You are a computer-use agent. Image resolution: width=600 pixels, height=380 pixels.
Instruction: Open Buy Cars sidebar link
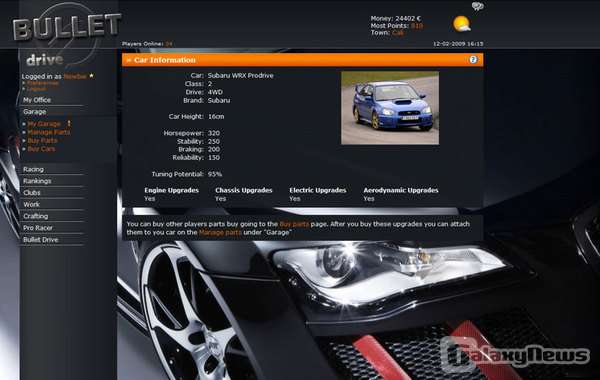click(41, 149)
